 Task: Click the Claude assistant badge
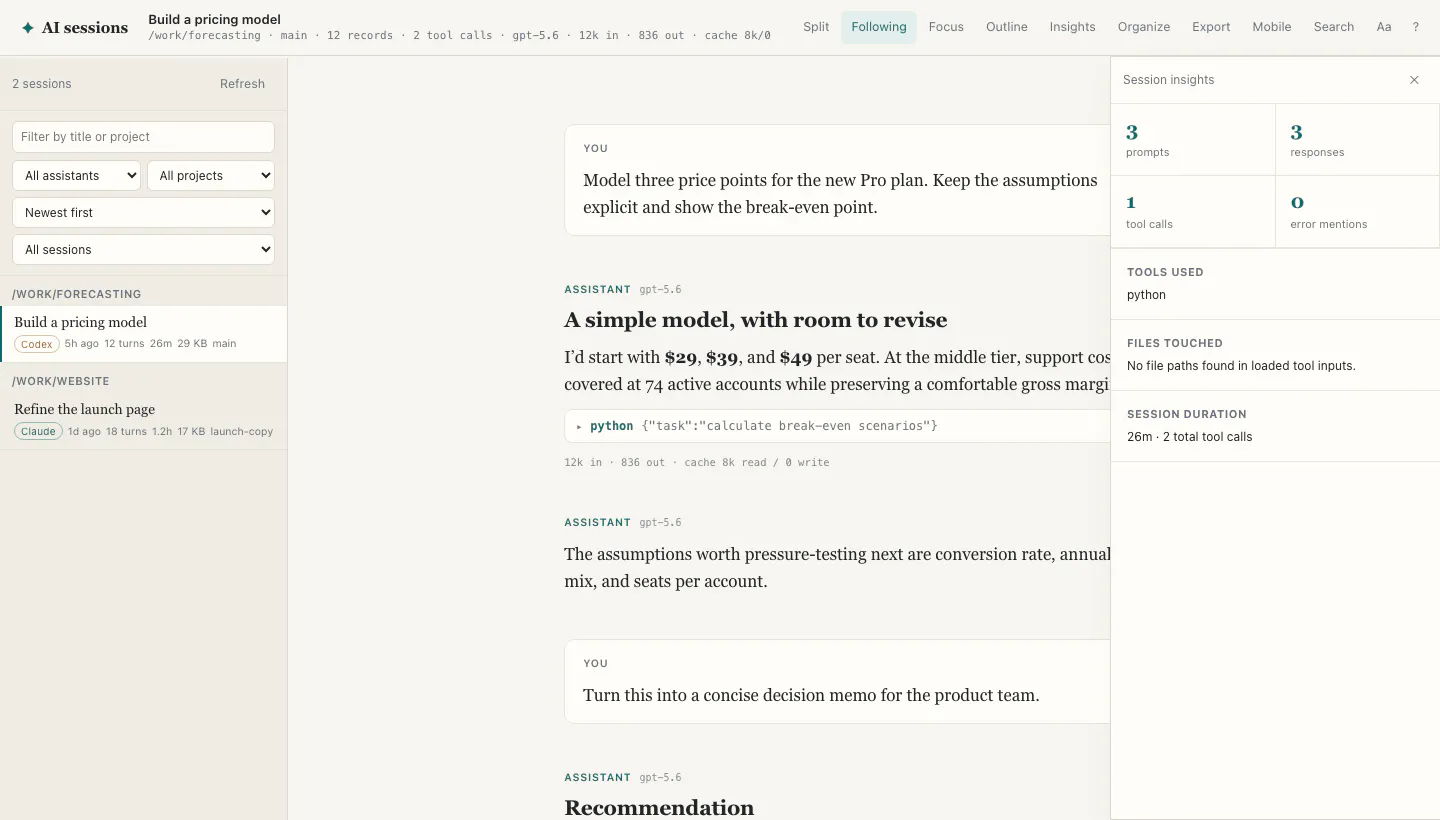click(x=38, y=431)
